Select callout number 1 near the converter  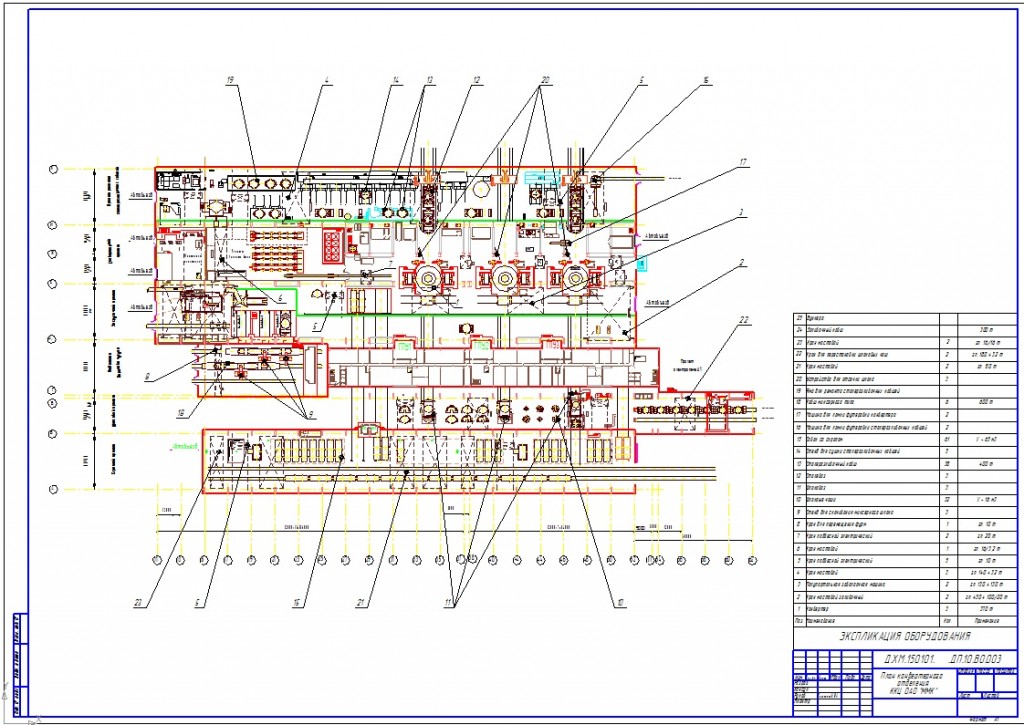click(458, 302)
